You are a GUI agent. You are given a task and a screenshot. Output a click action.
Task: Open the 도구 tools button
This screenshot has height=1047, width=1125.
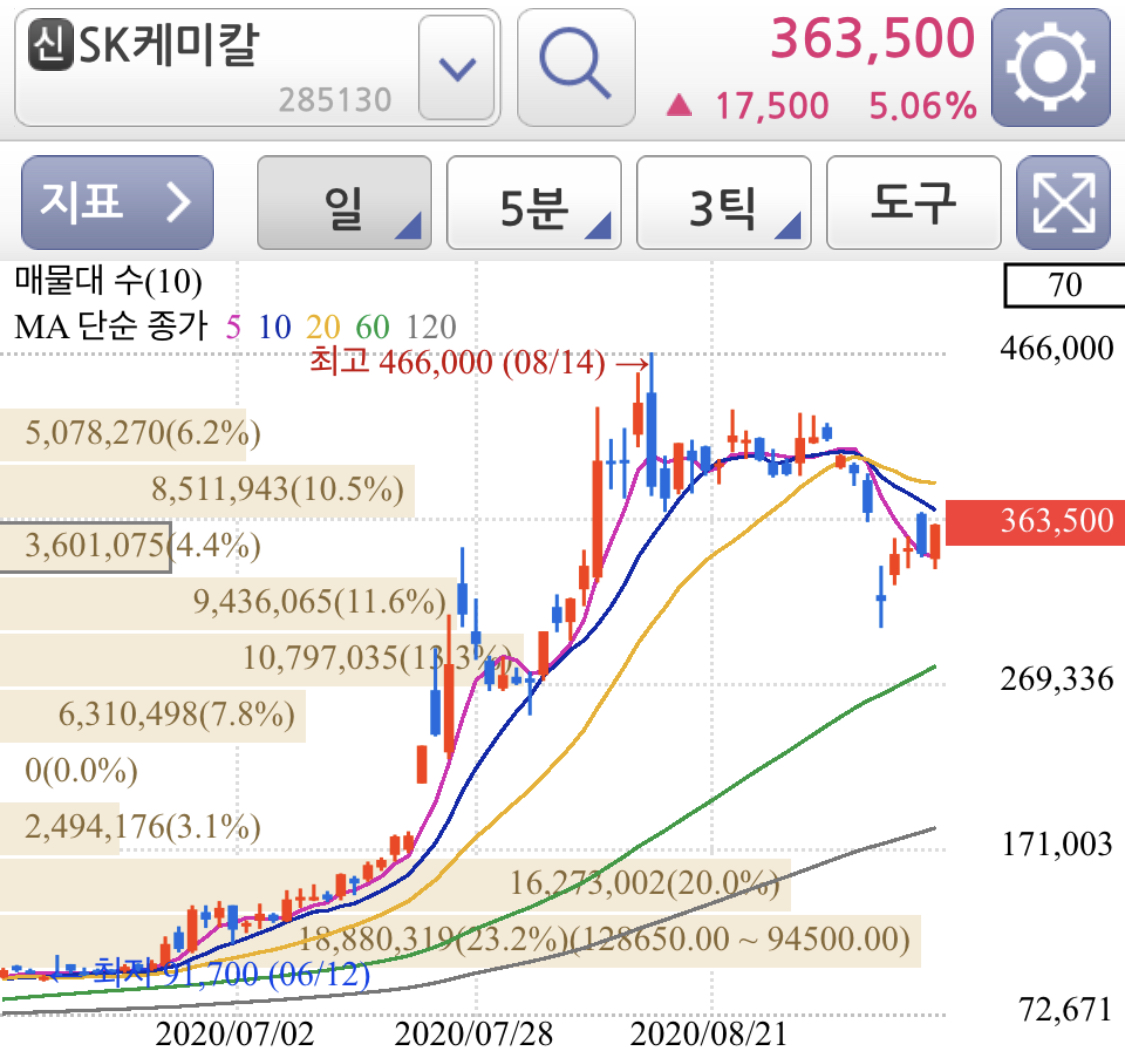coord(913,203)
